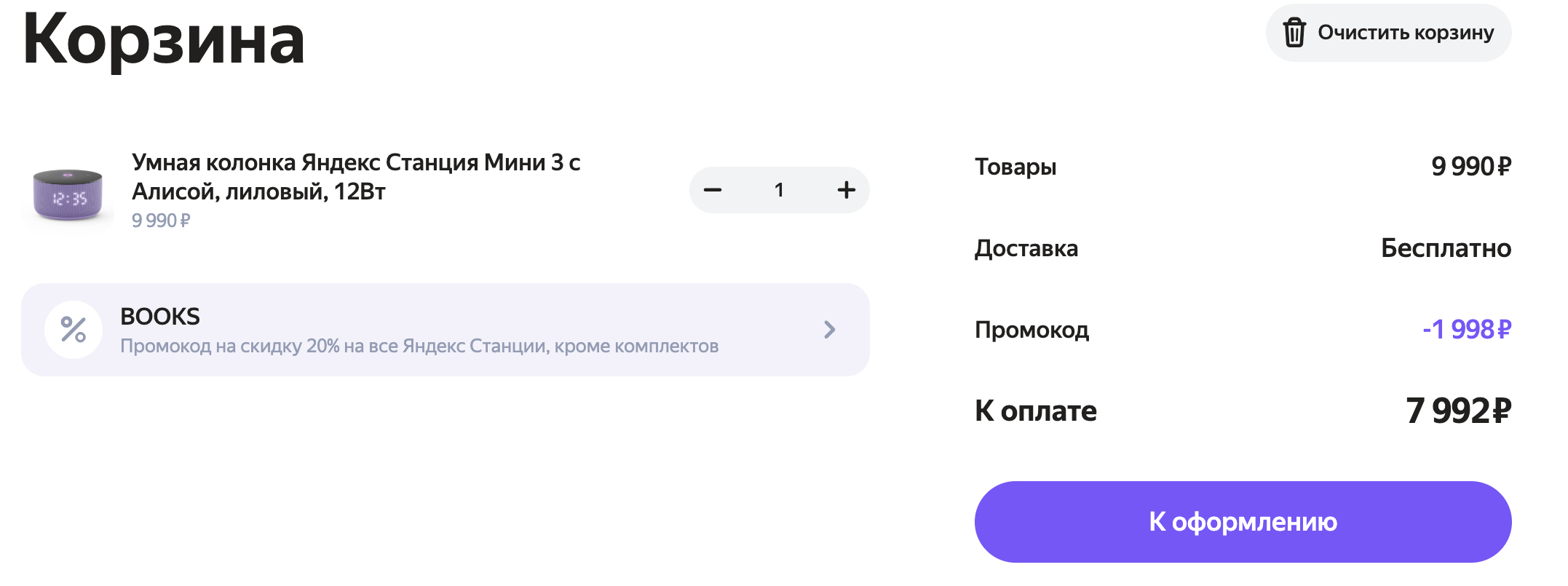1568x586 pixels.
Task: Click the "Доставка" summary label
Action: point(1026,248)
